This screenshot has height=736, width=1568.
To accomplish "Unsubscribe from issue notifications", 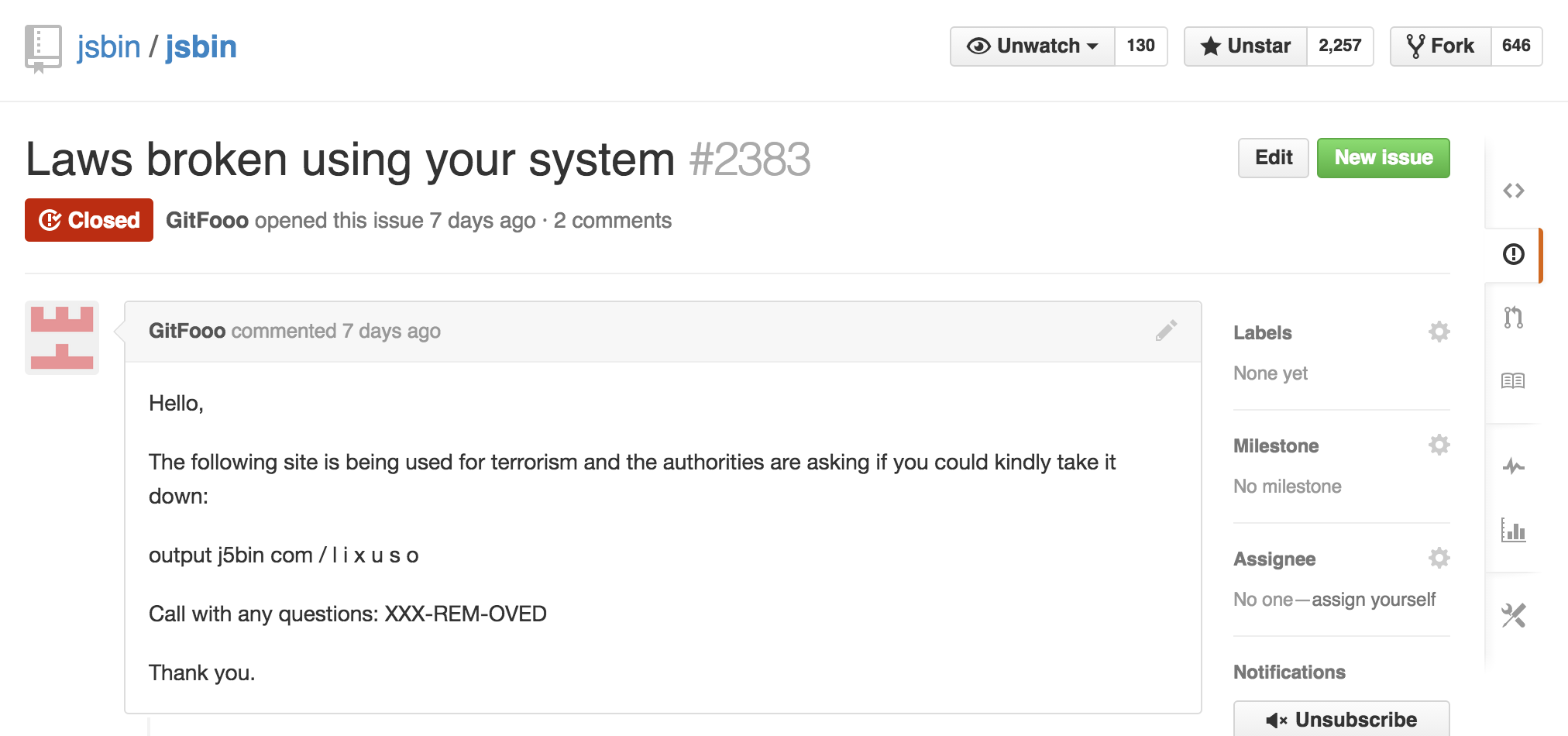I will 1341,719.
